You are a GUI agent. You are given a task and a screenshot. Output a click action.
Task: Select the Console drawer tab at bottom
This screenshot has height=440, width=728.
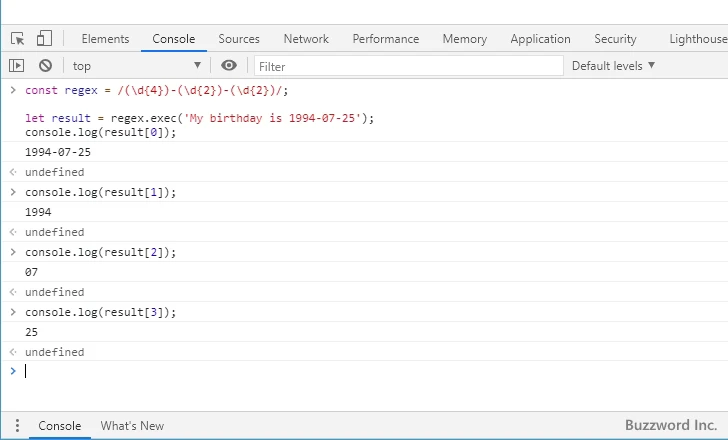(x=60, y=425)
